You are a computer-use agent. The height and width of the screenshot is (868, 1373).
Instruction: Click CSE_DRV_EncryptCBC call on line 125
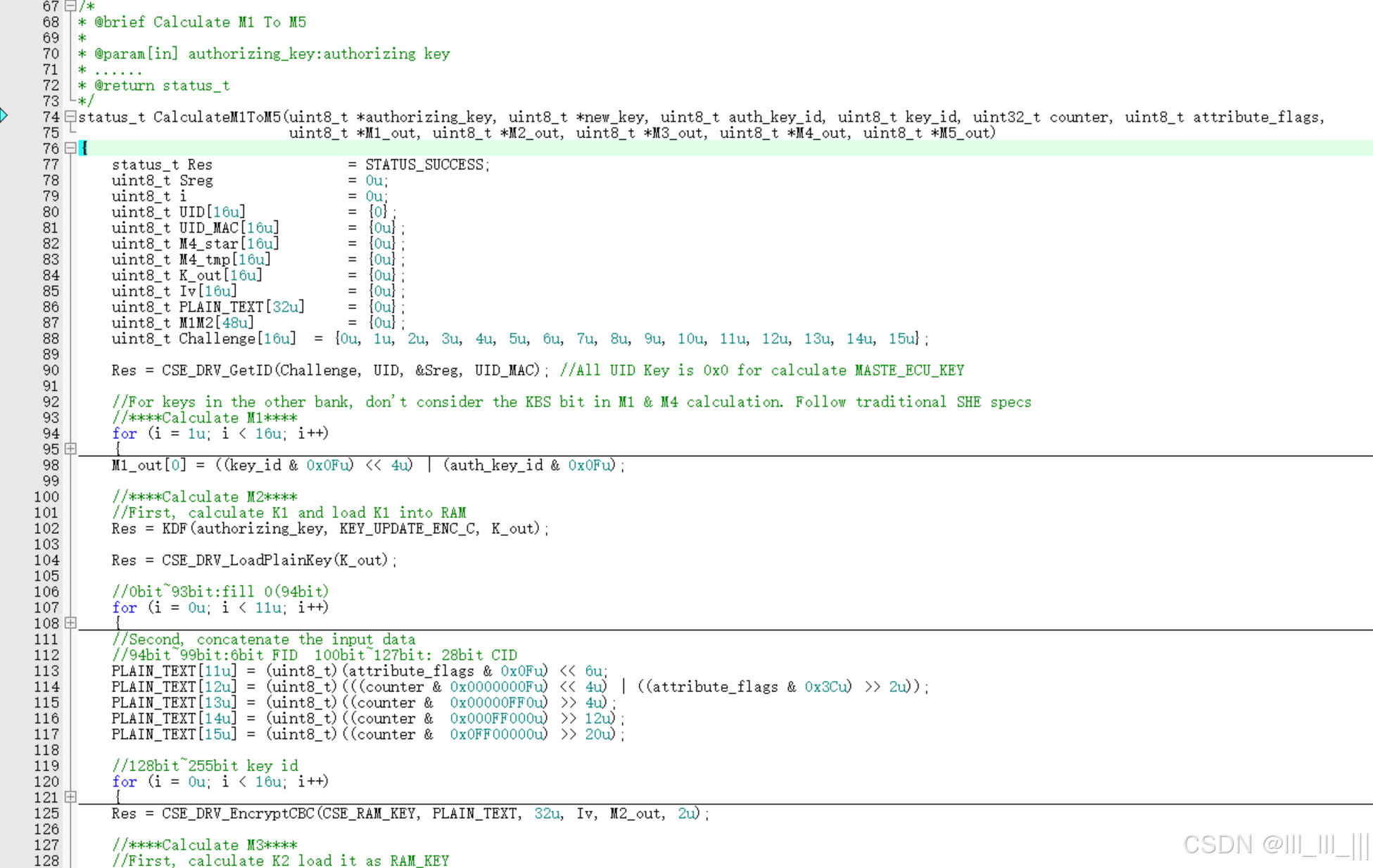[x=238, y=813]
